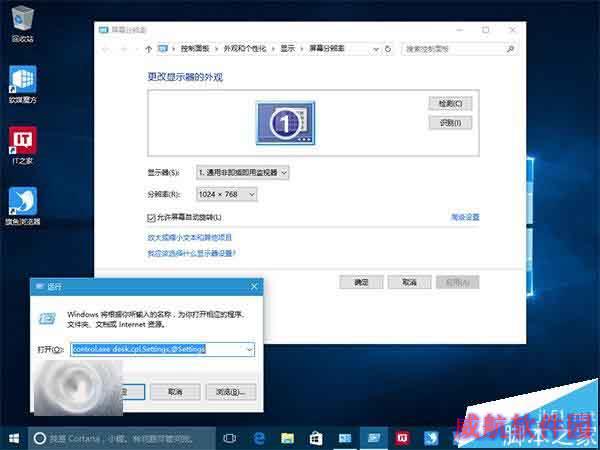Click the 外观和个性化 breadcrumb
The width and height of the screenshot is (600, 450).
pos(245,49)
